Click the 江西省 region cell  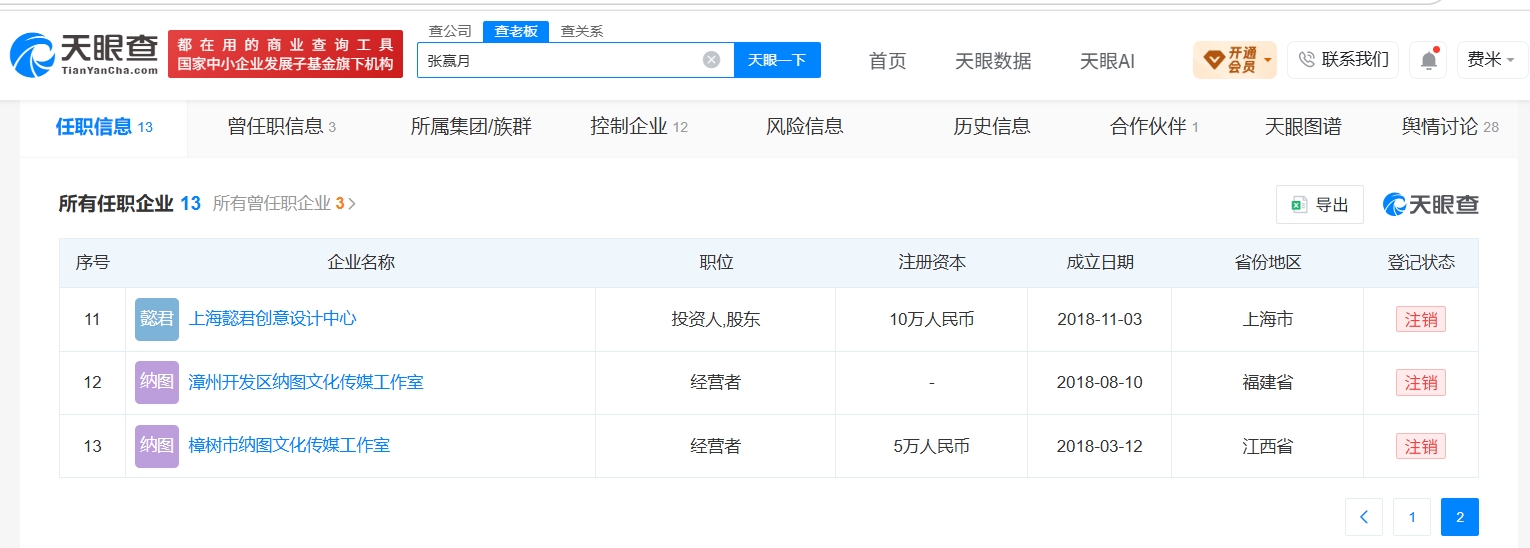pyautogui.click(x=1268, y=446)
